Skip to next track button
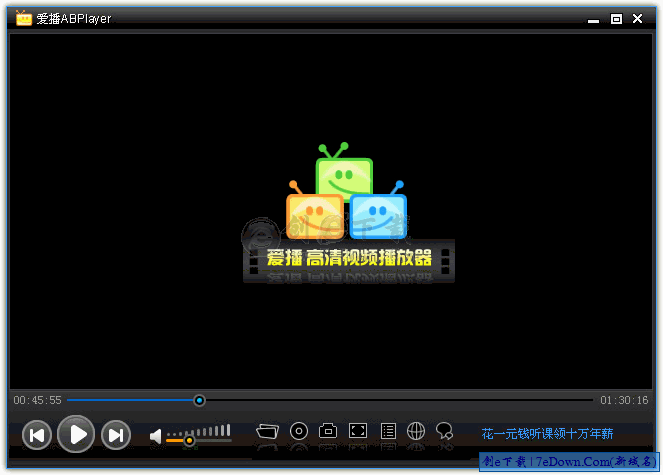The width and height of the screenshot is (663, 475). pos(115,435)
